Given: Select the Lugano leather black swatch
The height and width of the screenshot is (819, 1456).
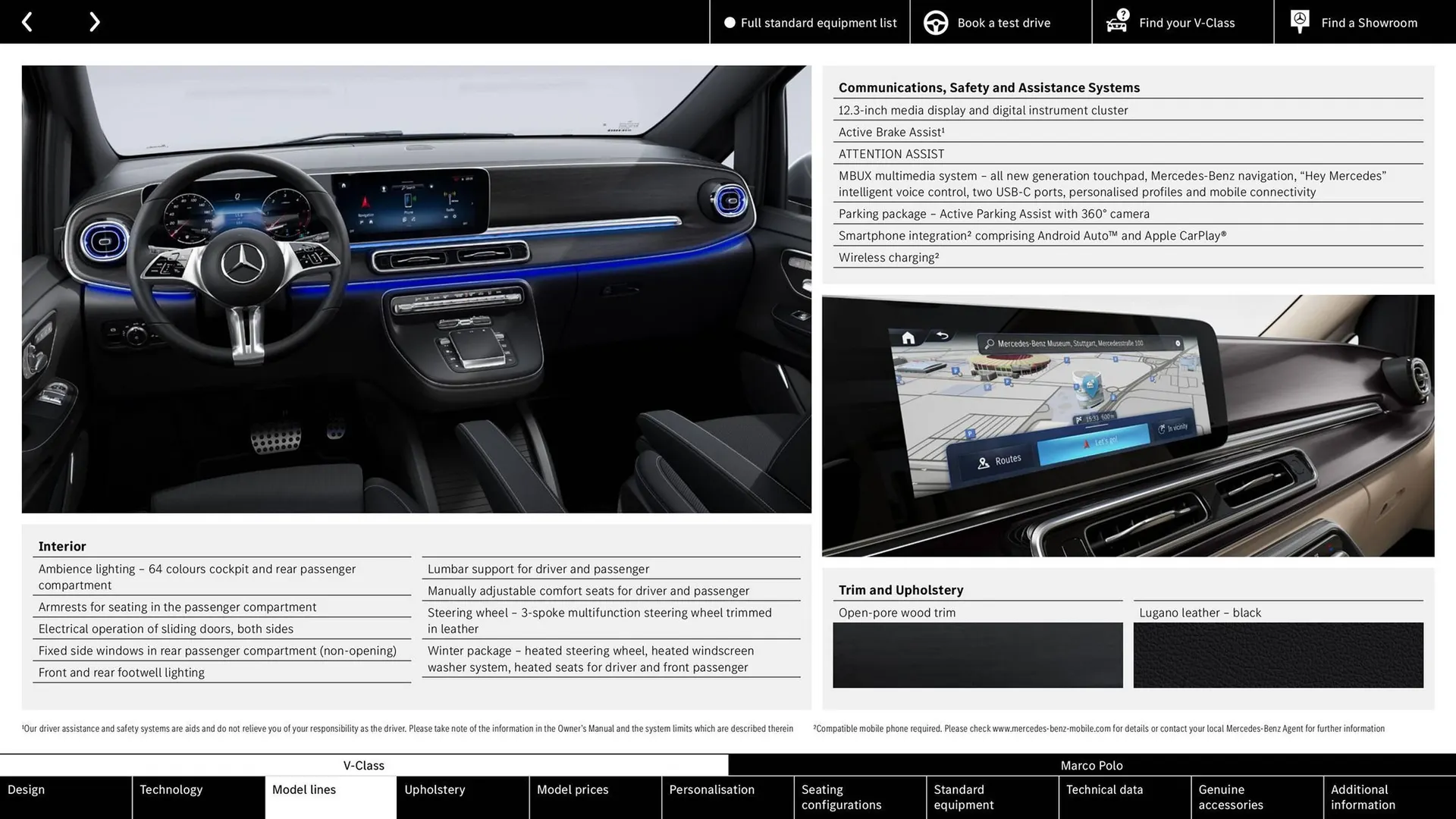Looking at the screenshot, I should tap(1278, 654).
